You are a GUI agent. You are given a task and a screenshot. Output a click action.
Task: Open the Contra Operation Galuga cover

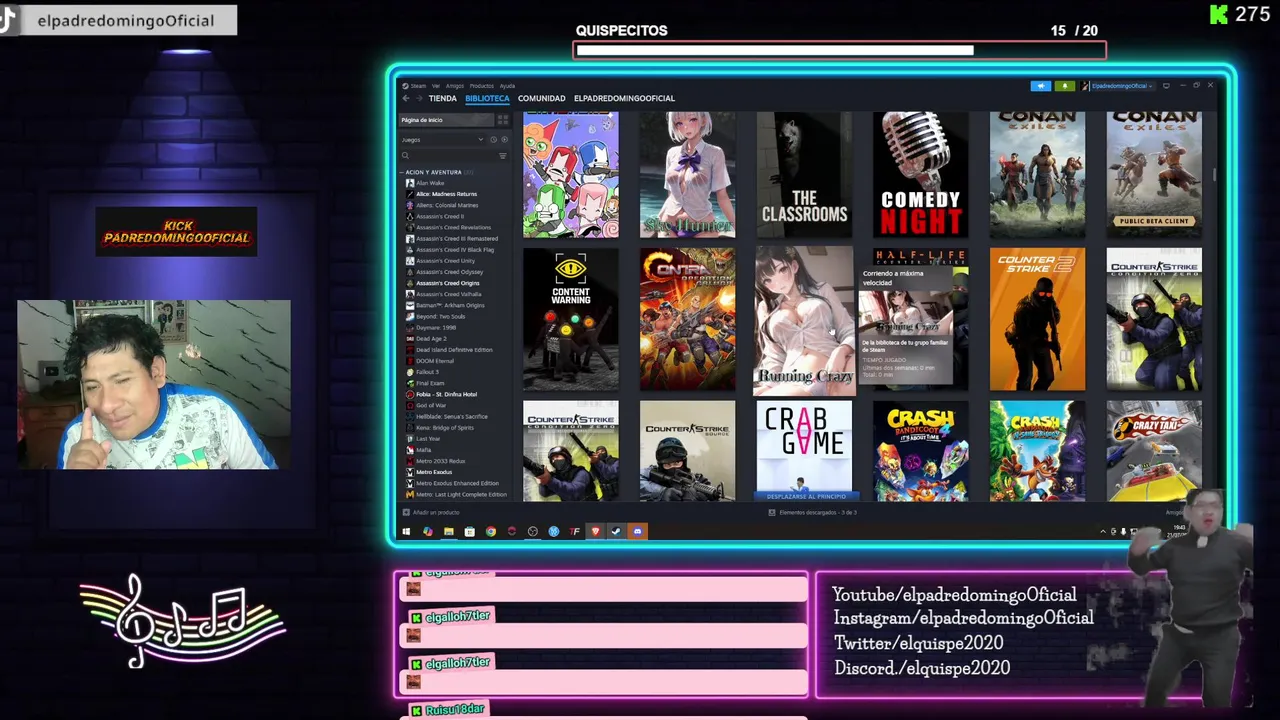pos(688,319)
